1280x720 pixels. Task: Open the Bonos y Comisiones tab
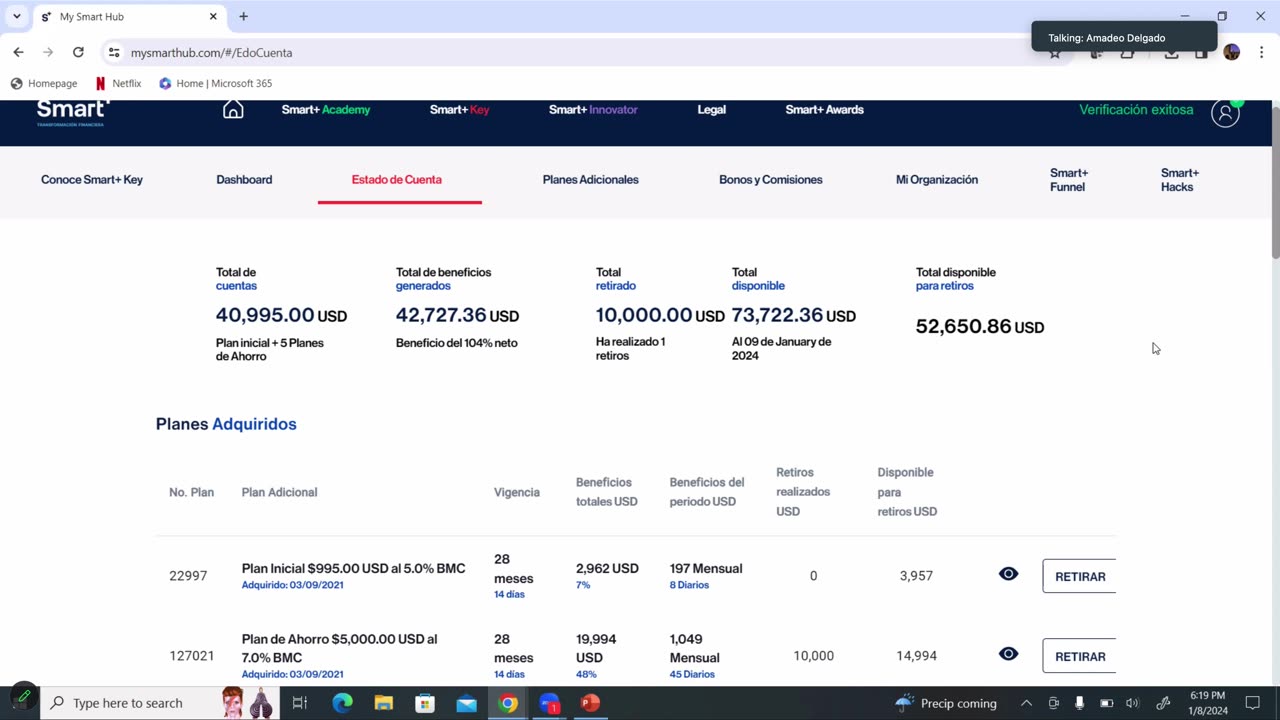[771, 180]
